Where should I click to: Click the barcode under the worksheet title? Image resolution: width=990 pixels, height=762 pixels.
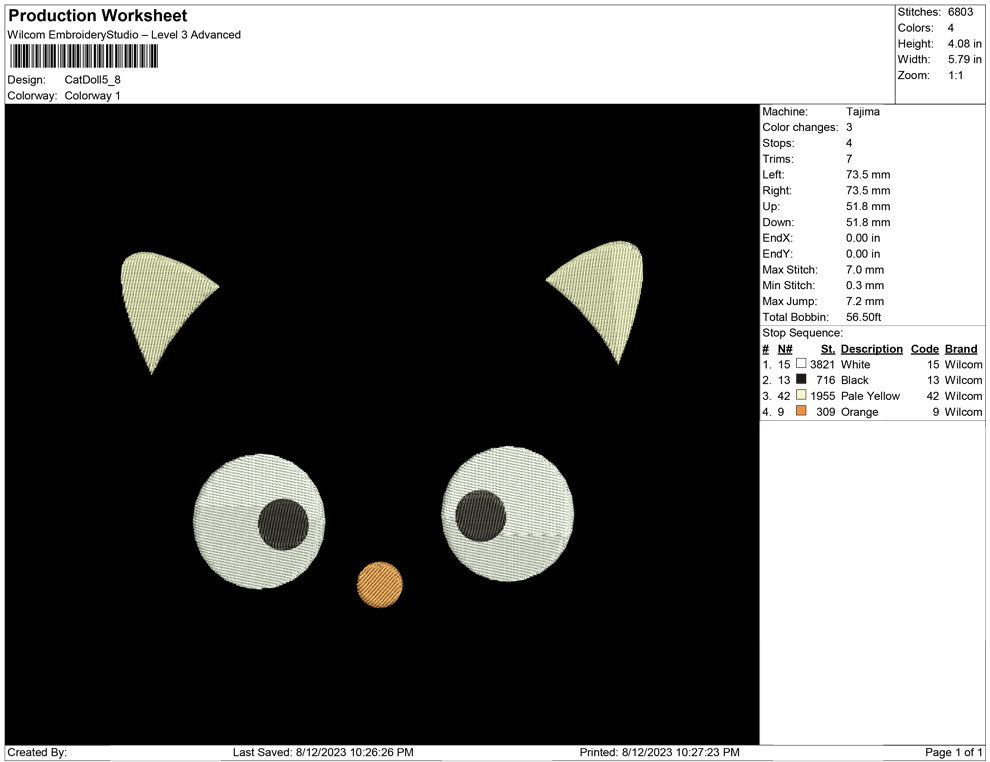82,56
